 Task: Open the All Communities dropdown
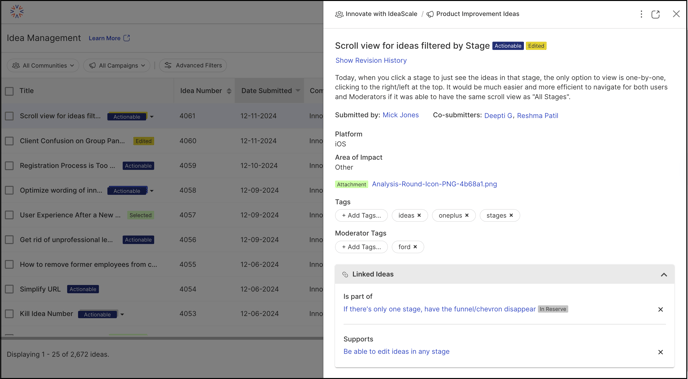point(43,65)
